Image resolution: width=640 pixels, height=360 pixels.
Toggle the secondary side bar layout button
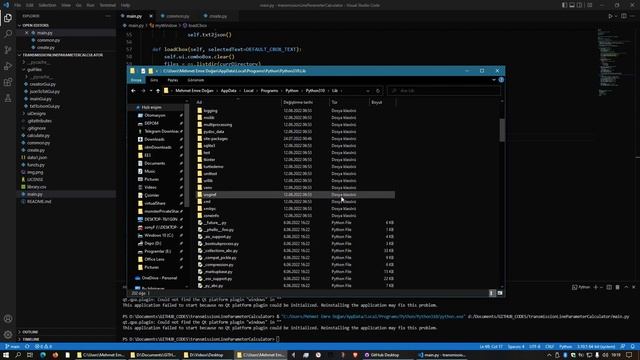[x=580, y=5]
